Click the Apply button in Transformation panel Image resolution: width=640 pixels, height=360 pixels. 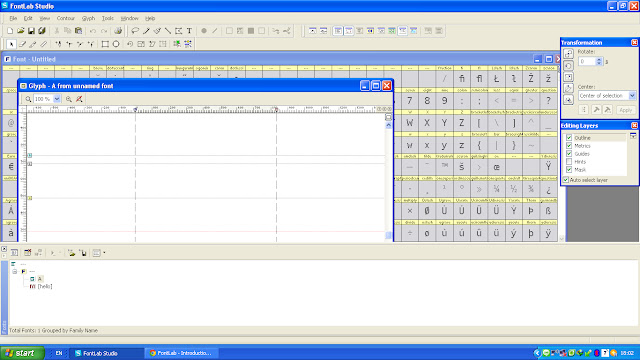point(625,110)
